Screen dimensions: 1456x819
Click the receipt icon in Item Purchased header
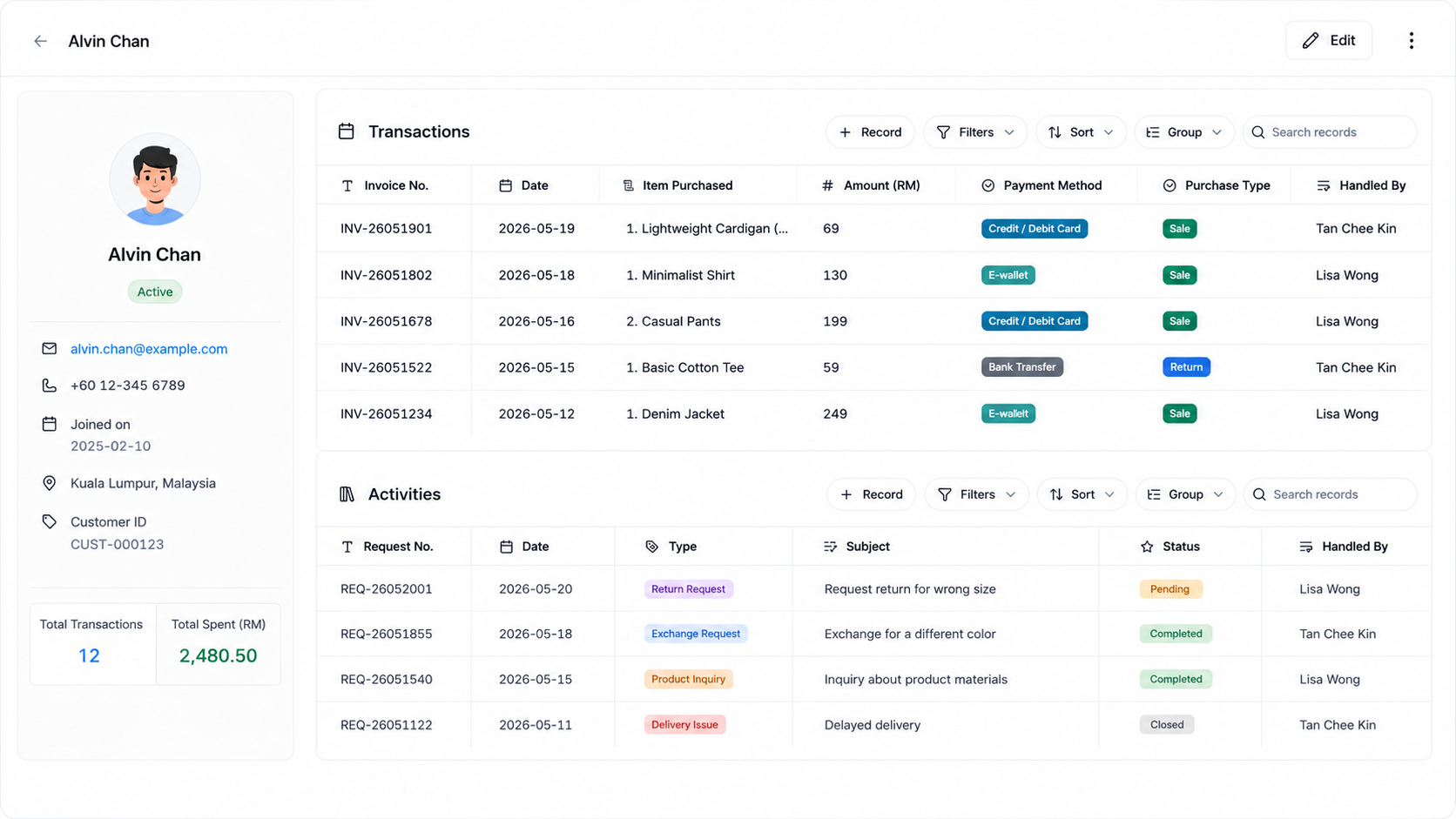click(x=628, y=185)
